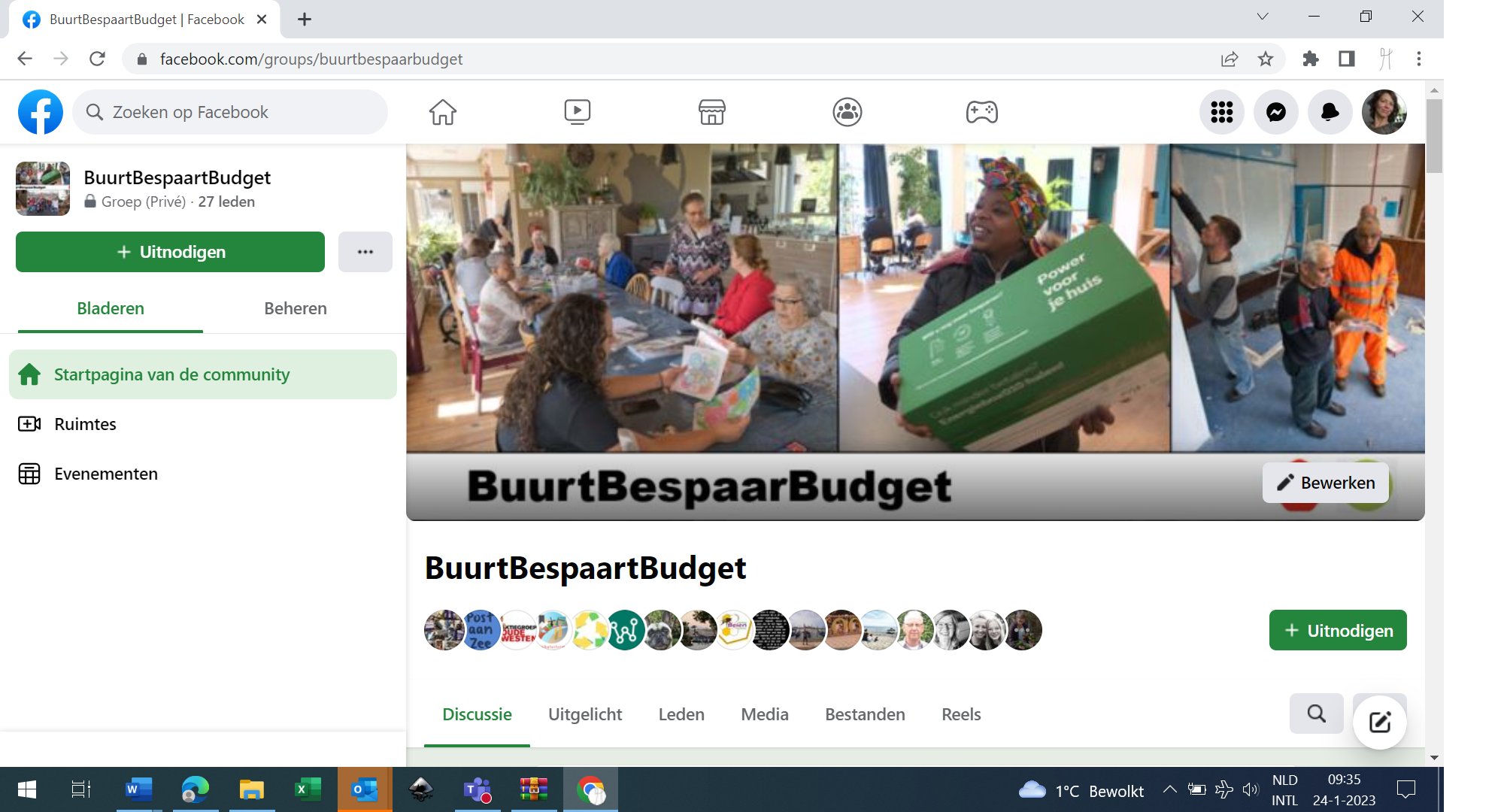This screenshot has height=812, width=1504.
Task: Click Bewerken on the cover photo
Action: [1326, 483]
